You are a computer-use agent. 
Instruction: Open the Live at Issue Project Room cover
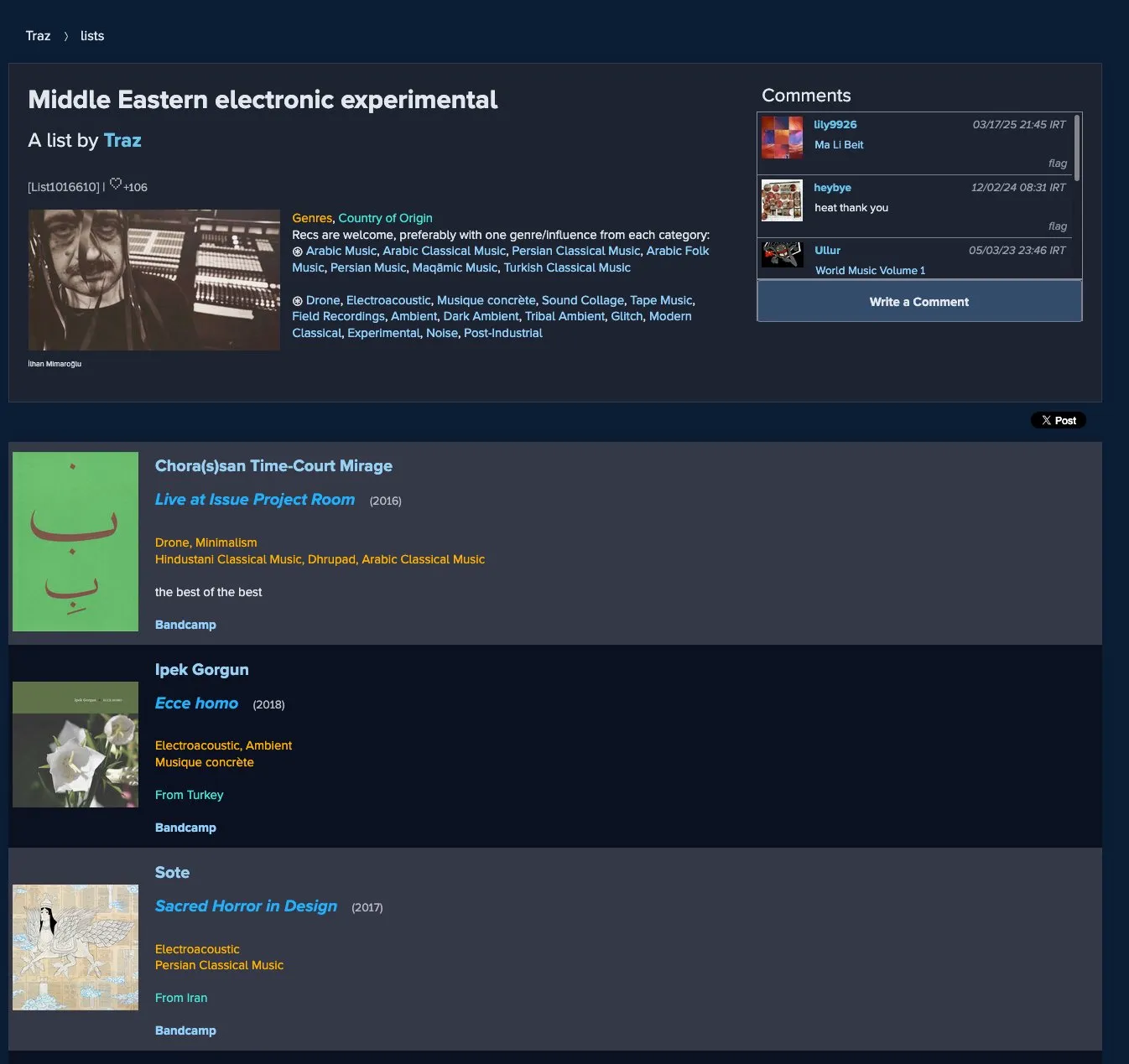(x=75, y=542)
